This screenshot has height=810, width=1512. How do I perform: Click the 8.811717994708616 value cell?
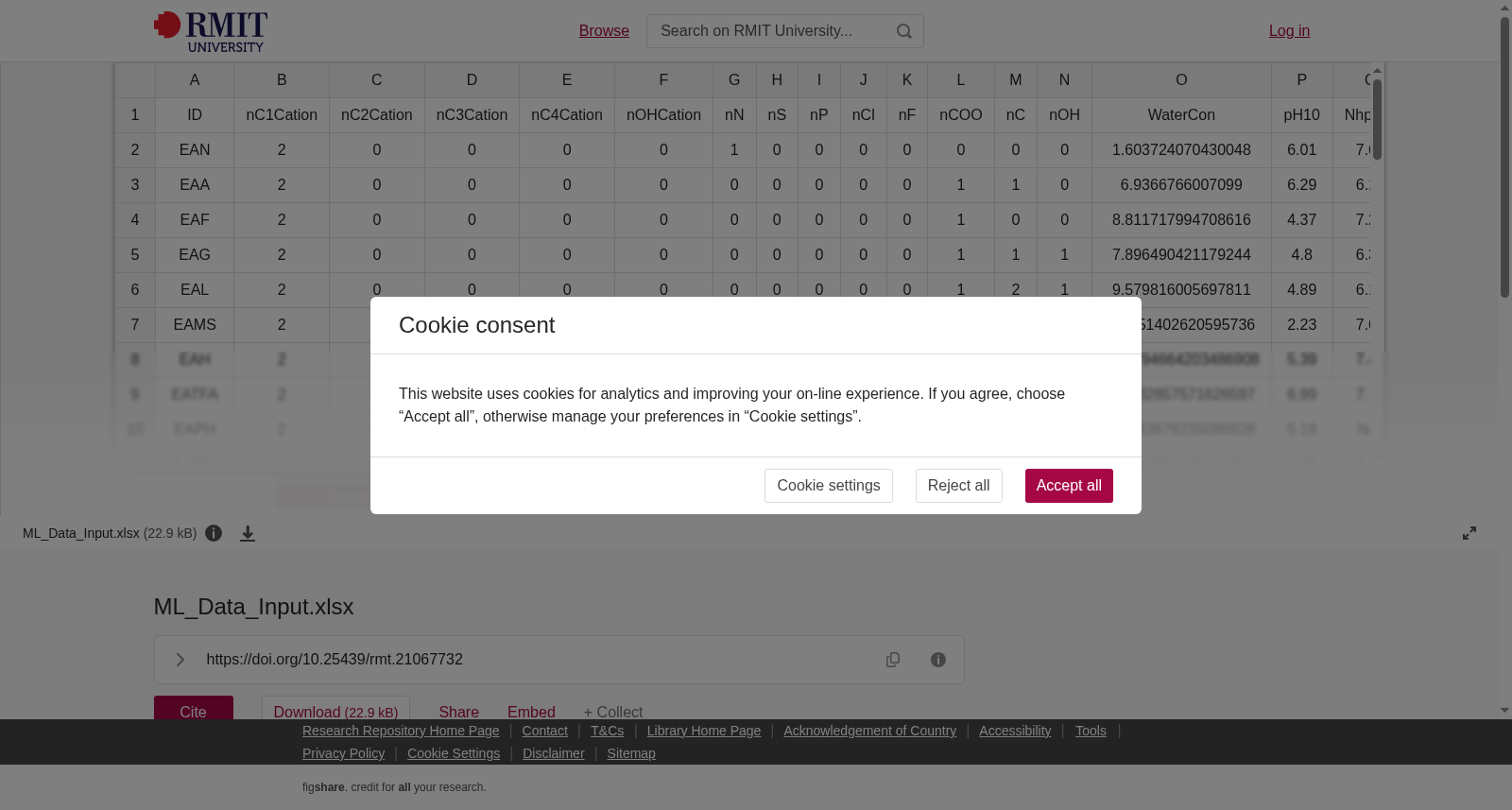pos(1181,220)
